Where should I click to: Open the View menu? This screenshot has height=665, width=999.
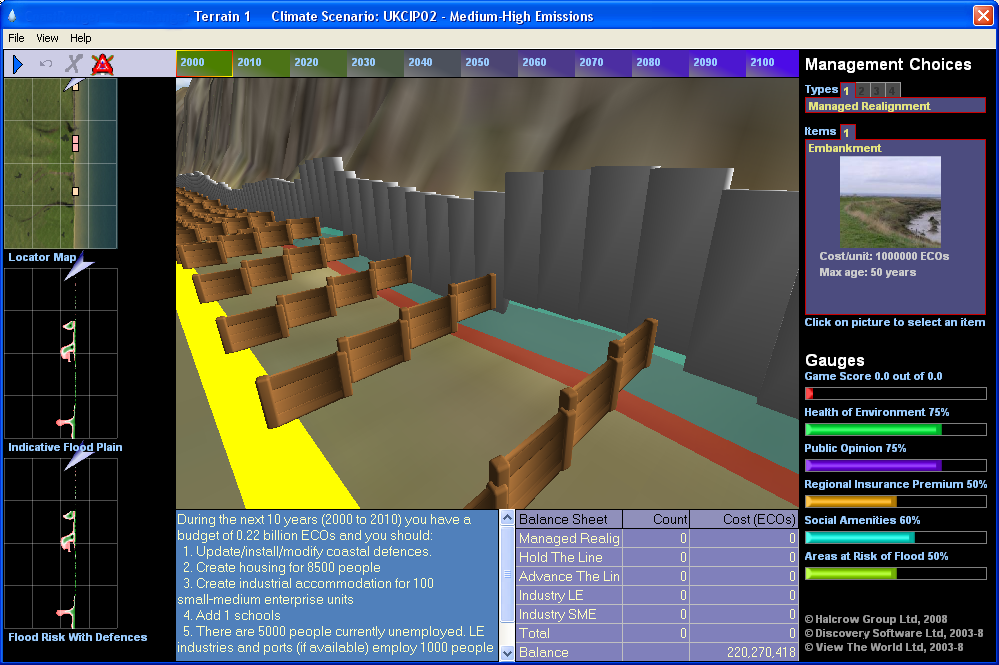point(47,38)
